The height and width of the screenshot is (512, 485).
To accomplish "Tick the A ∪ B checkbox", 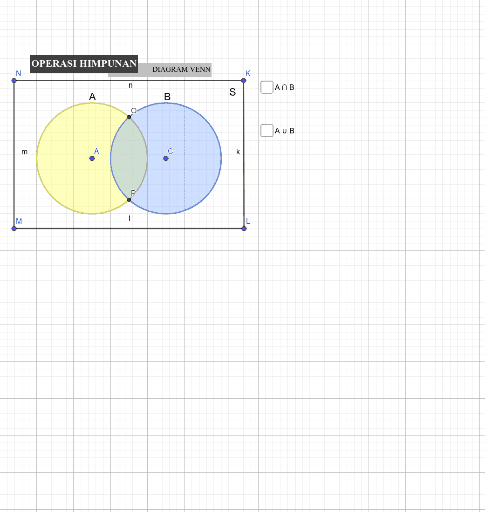I will [x=267, y=130].
